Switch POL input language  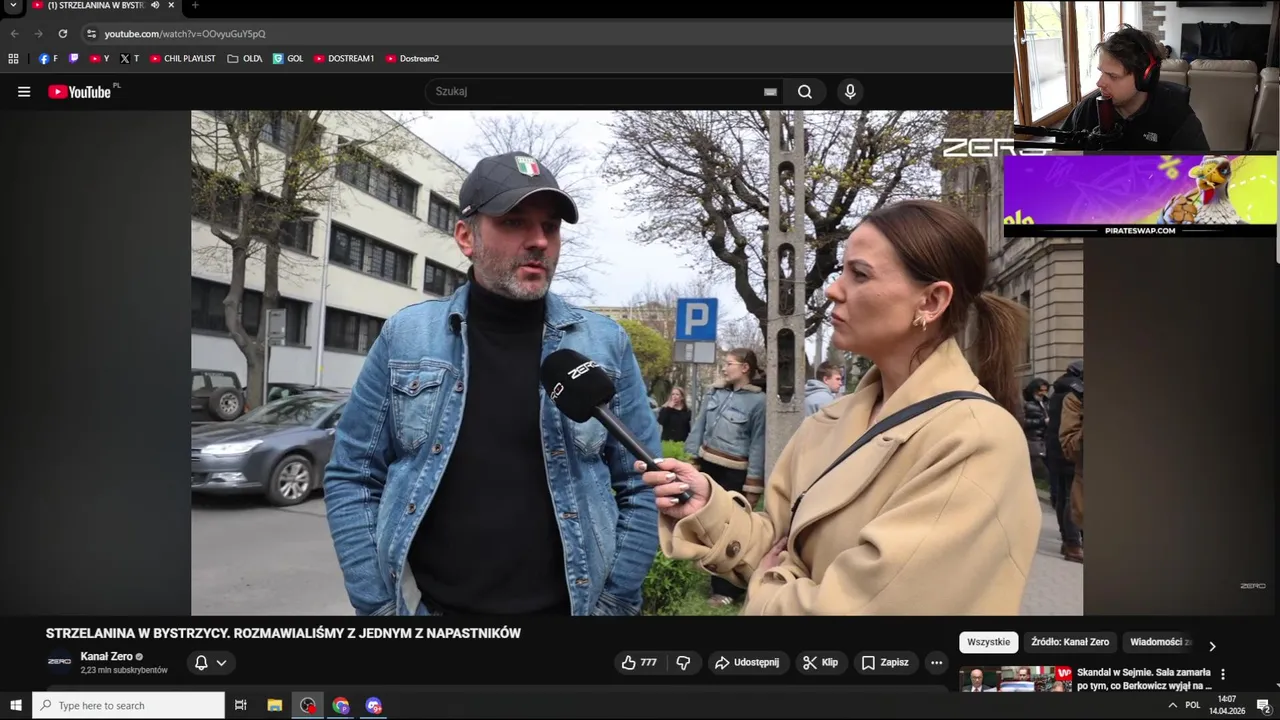pyautogui.click(x=1193, y=705)
